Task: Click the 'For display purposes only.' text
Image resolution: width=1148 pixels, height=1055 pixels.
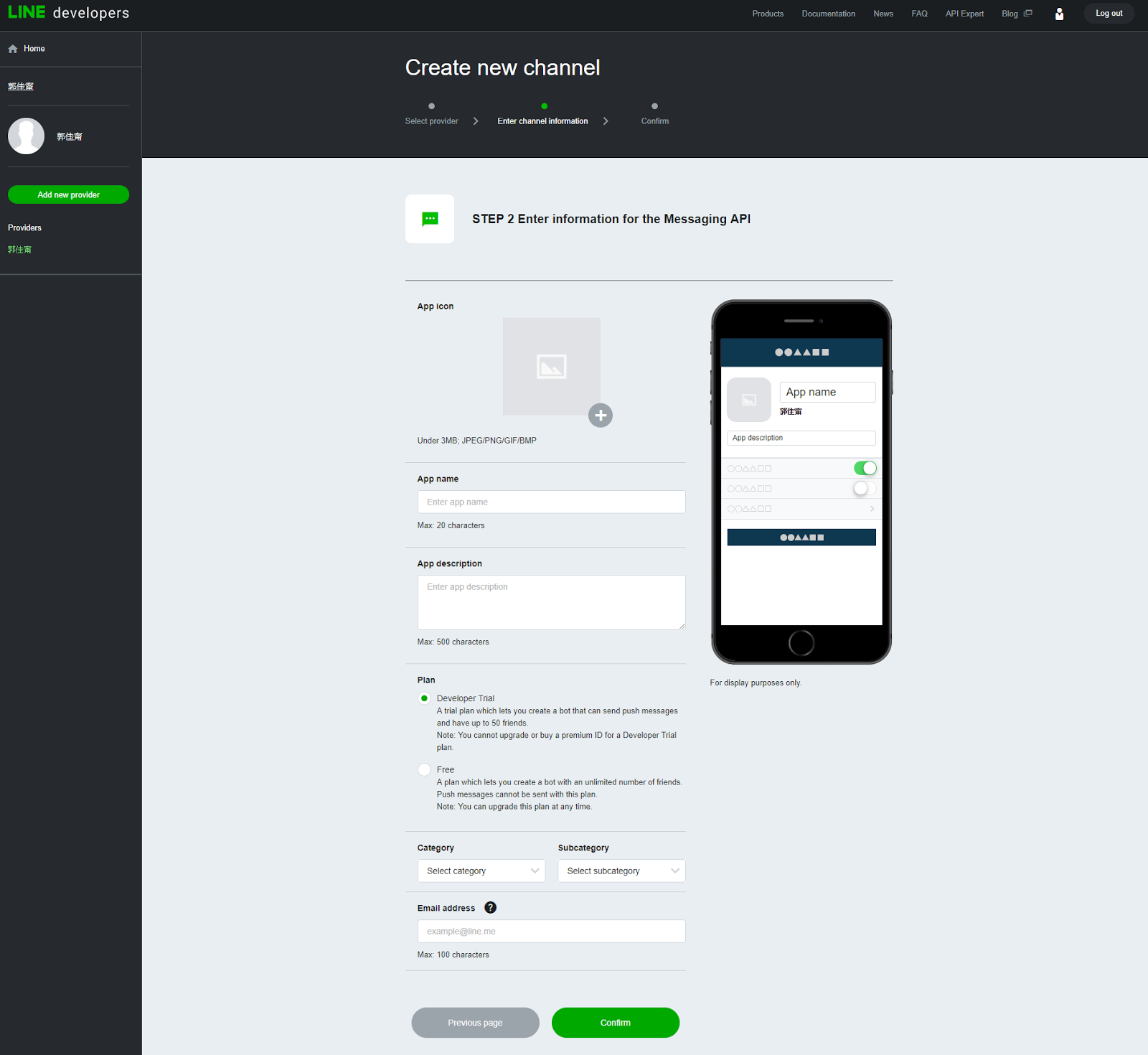Action: pos(756,683)
